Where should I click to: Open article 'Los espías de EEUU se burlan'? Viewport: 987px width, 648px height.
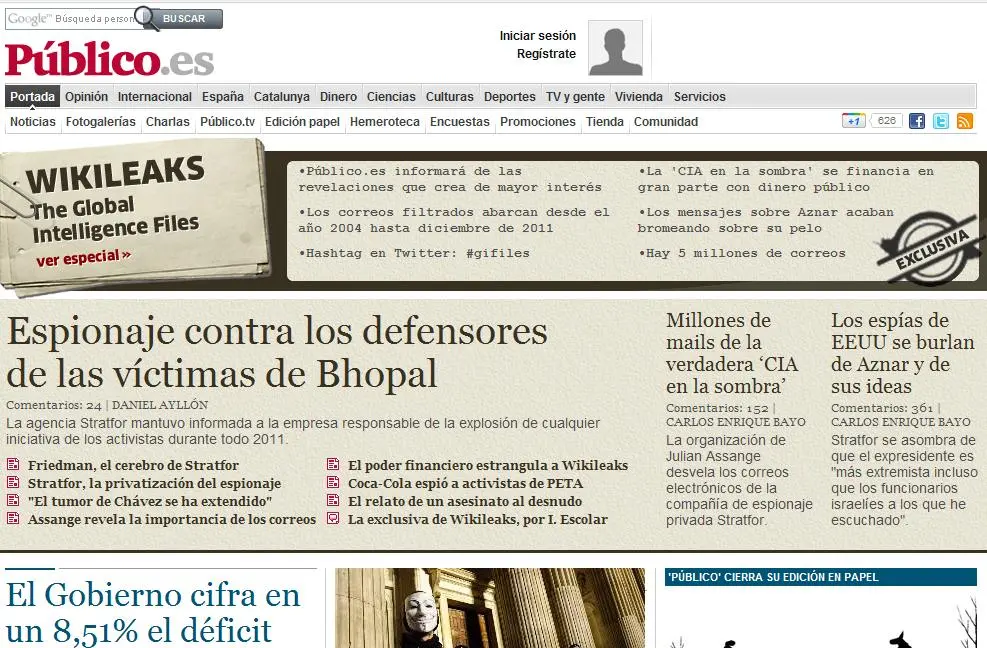coord(903,353)
